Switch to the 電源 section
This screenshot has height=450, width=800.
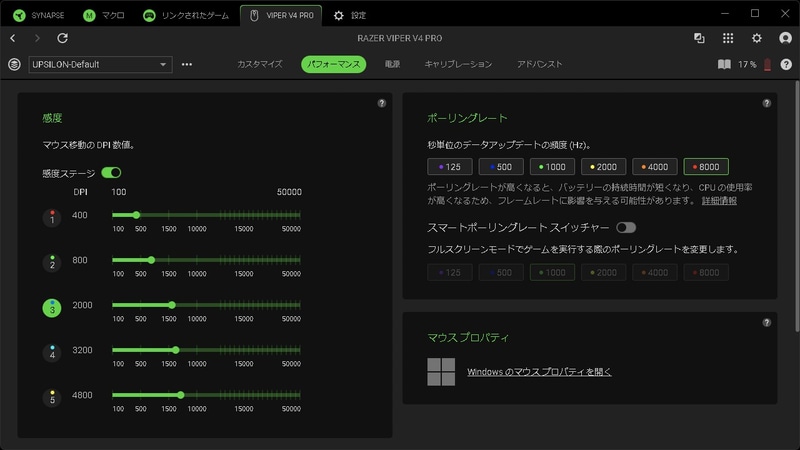click(x=392, y=64)
